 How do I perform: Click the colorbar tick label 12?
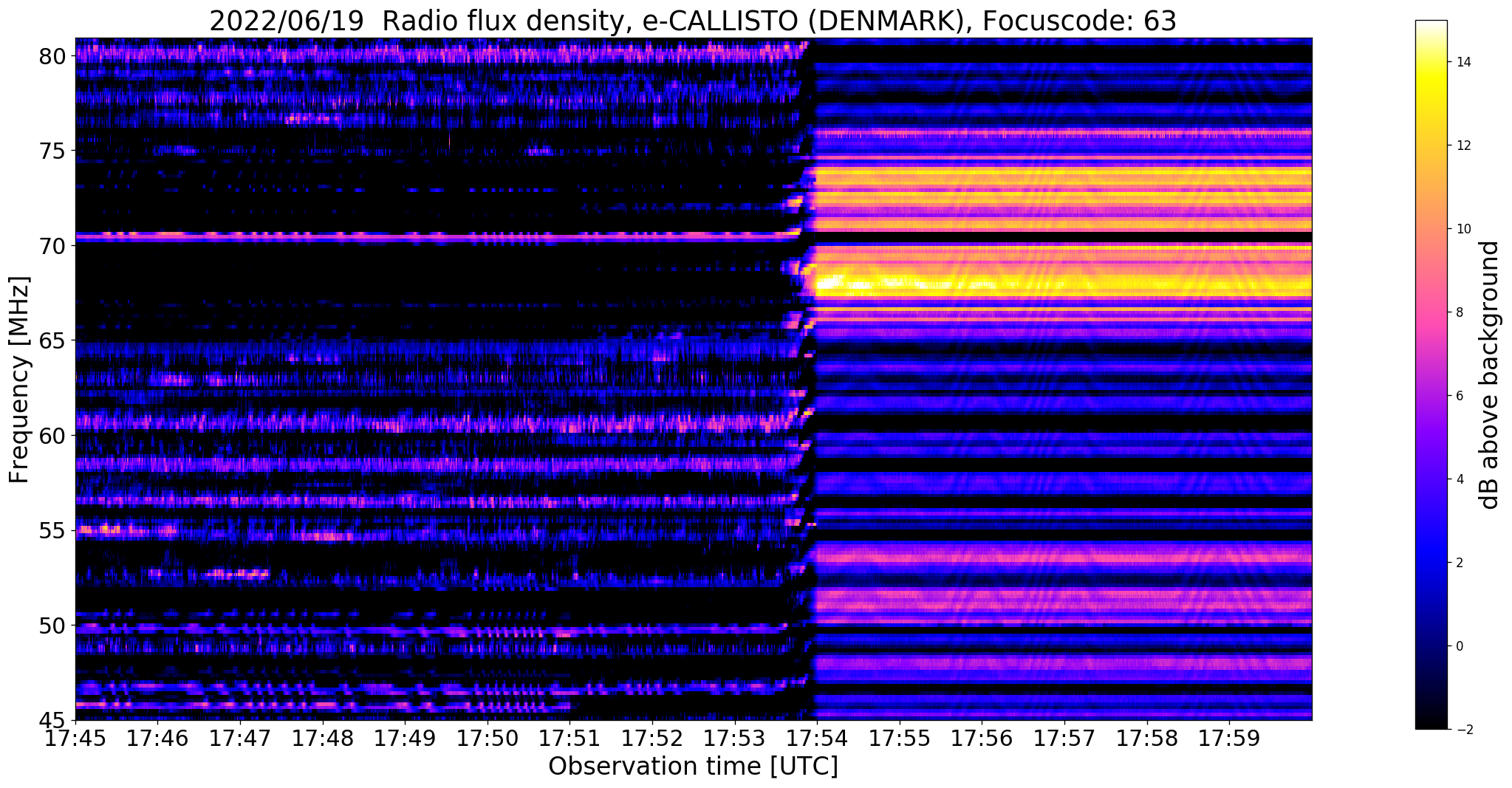pyautogui.click(x=1462, y=146)
